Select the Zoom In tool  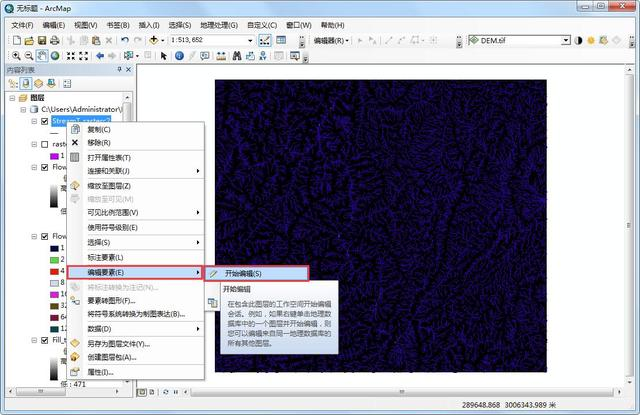pyautogui.click(x=16, y=55)
